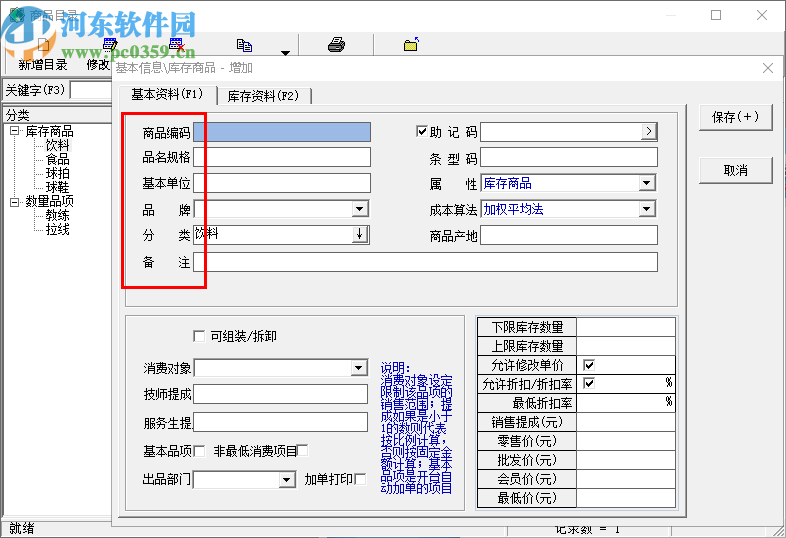This screenshot has width=786, height=538.
Task: Click the 助记码 text field
Action: (x=560, y=131)
